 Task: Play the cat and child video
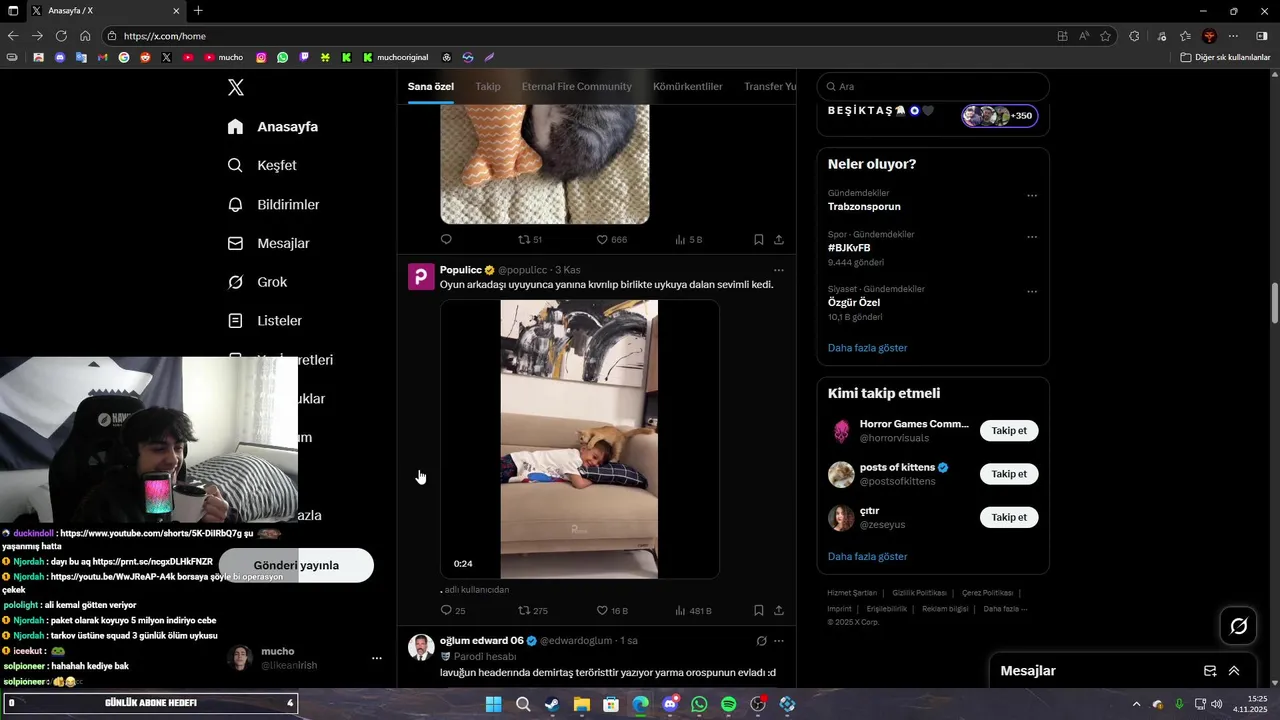[x=579, y=439]
